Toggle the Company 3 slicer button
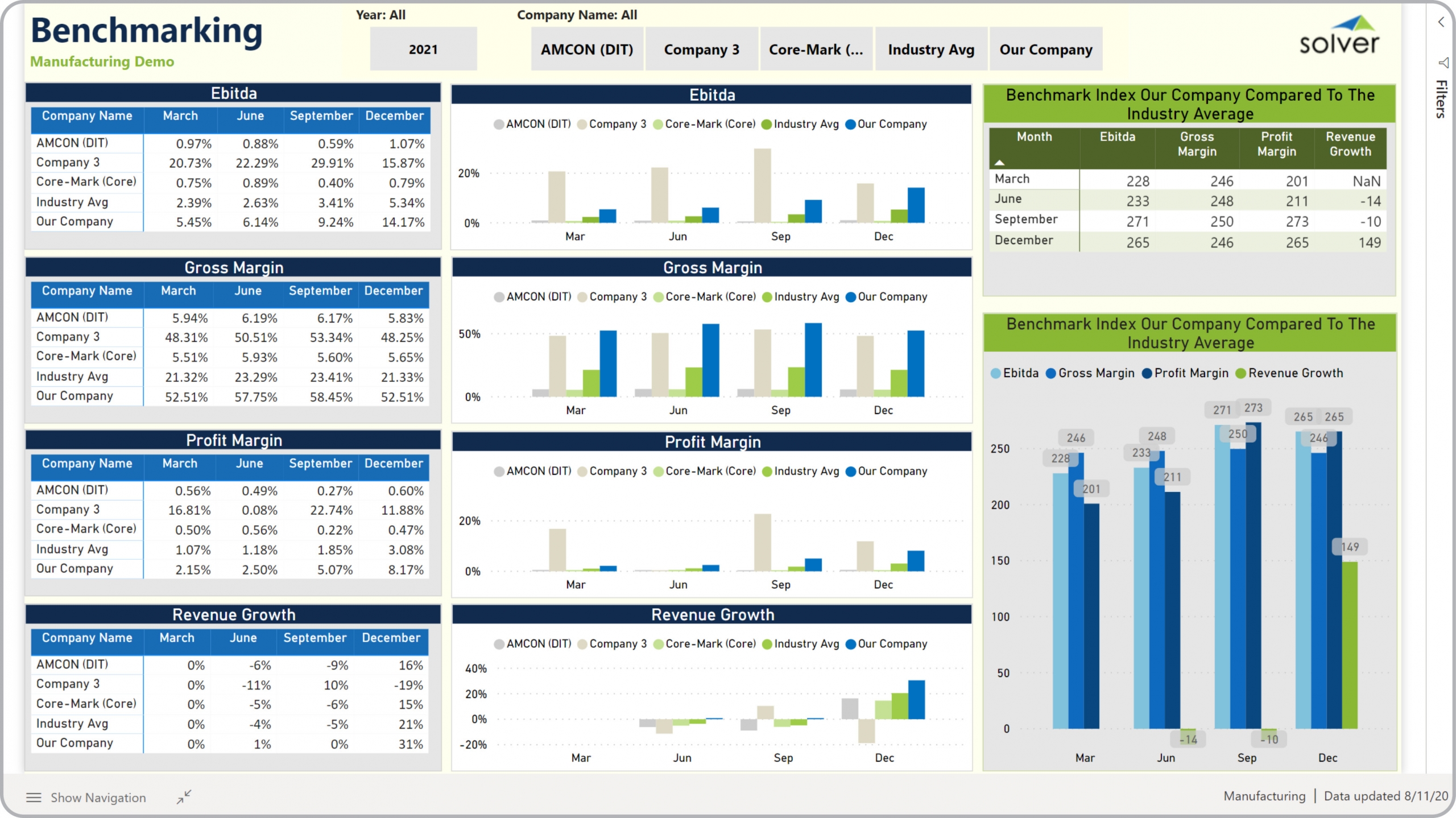The height and width of the screenshot is (818, 1456). [701, 49]
